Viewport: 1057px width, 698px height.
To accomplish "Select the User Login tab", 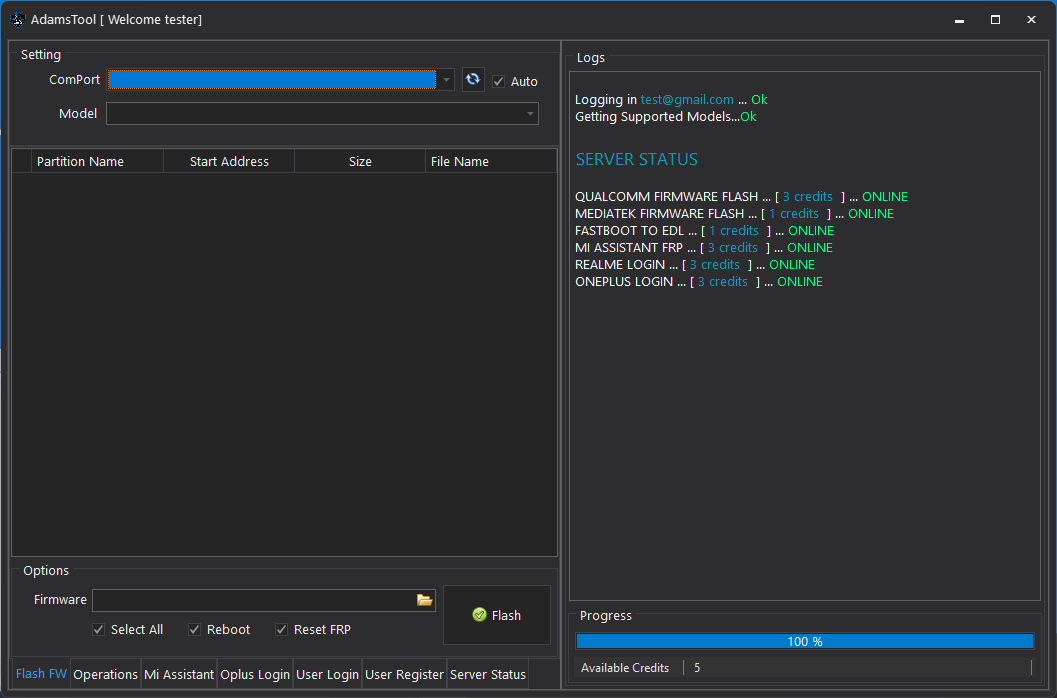I will click(x=327, y=674).
